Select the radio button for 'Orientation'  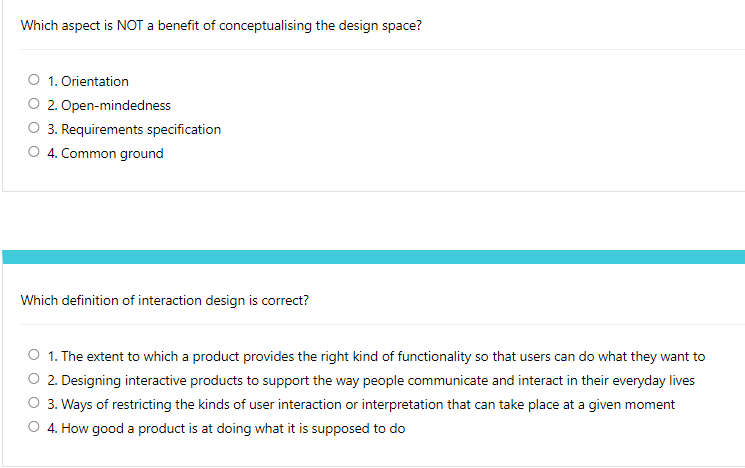point(35,81)
